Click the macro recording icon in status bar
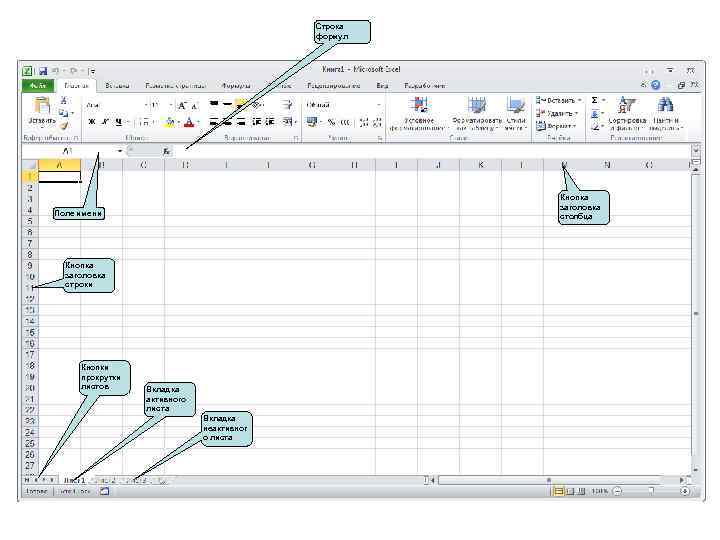Screen dimensions: 720x540 [105, 491]
